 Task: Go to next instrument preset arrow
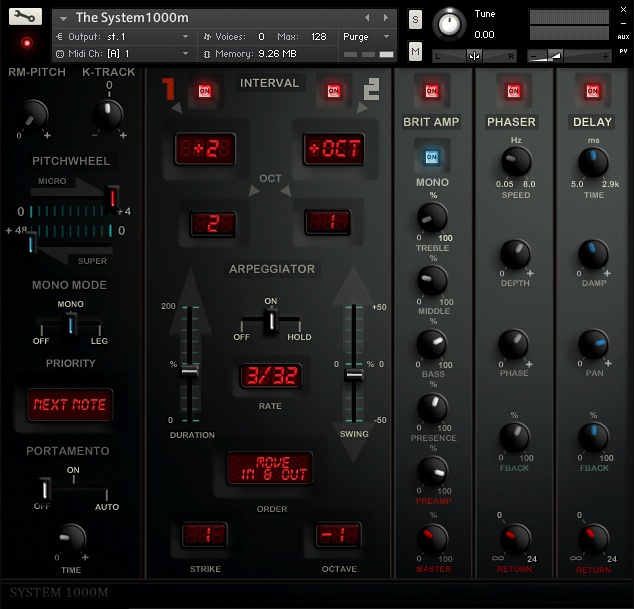pyautogui.click(x=386, y=17)
